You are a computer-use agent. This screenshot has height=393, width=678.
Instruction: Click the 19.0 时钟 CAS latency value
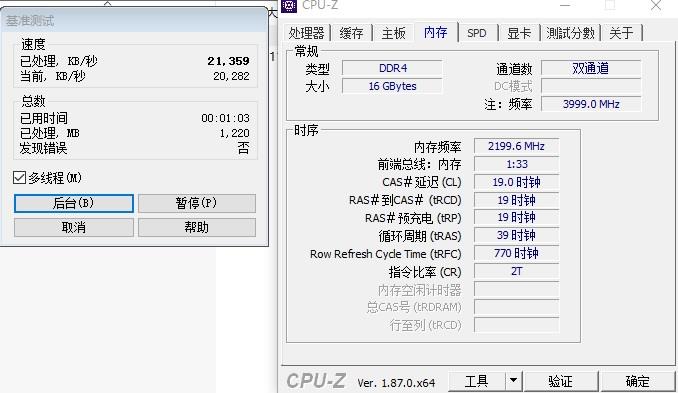click(x=516, y=182)
